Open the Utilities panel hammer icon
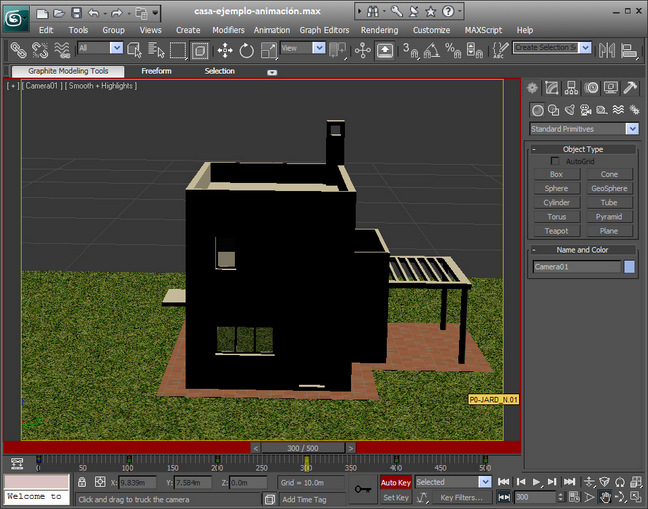This screenshot has height=509, width=648. click(631, 88)
